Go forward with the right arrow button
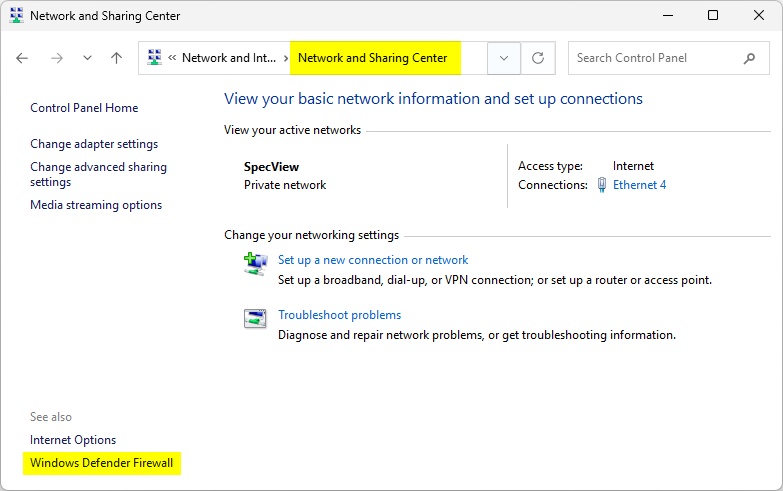 pos(57,58)
